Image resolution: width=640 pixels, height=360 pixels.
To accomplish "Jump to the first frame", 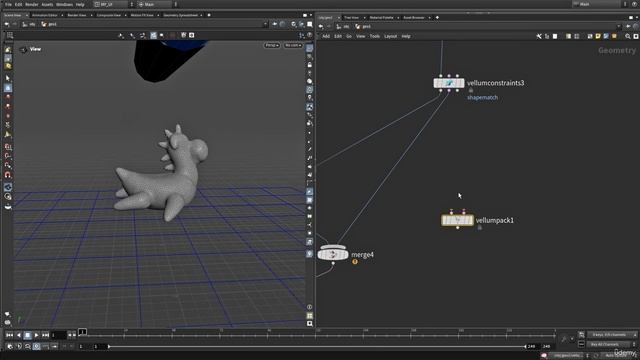I will [9, 335].
